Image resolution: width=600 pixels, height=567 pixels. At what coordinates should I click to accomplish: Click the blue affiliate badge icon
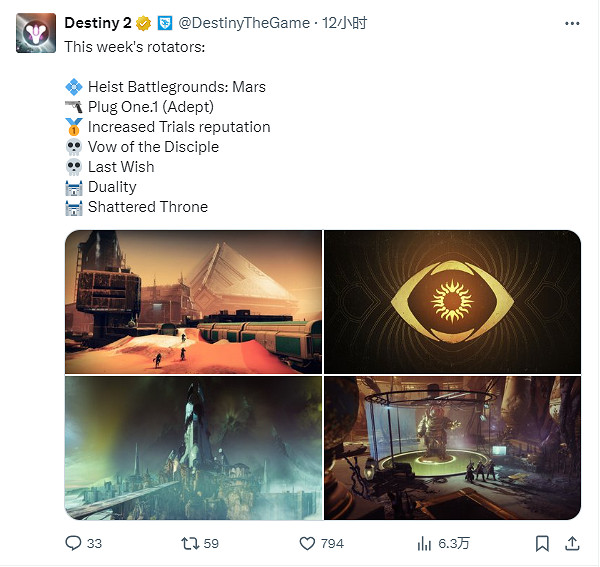coord(165,23)
